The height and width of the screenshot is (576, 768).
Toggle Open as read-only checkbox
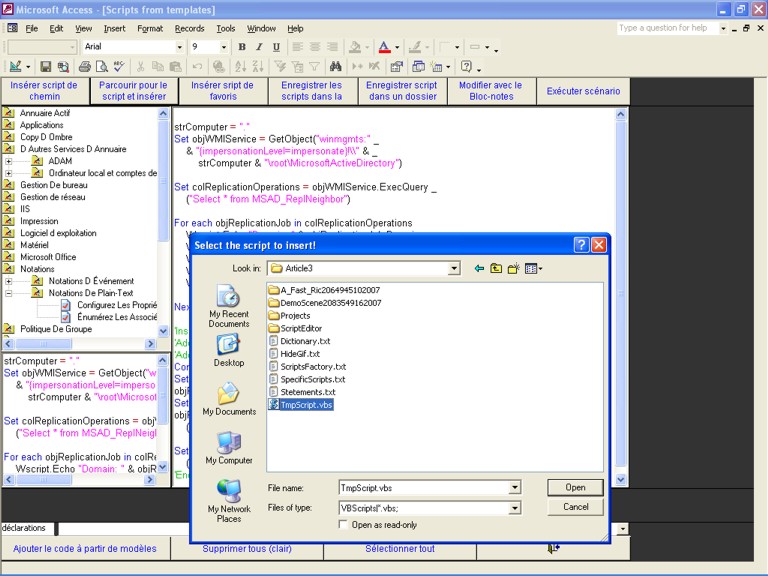(x=343, y=525)
